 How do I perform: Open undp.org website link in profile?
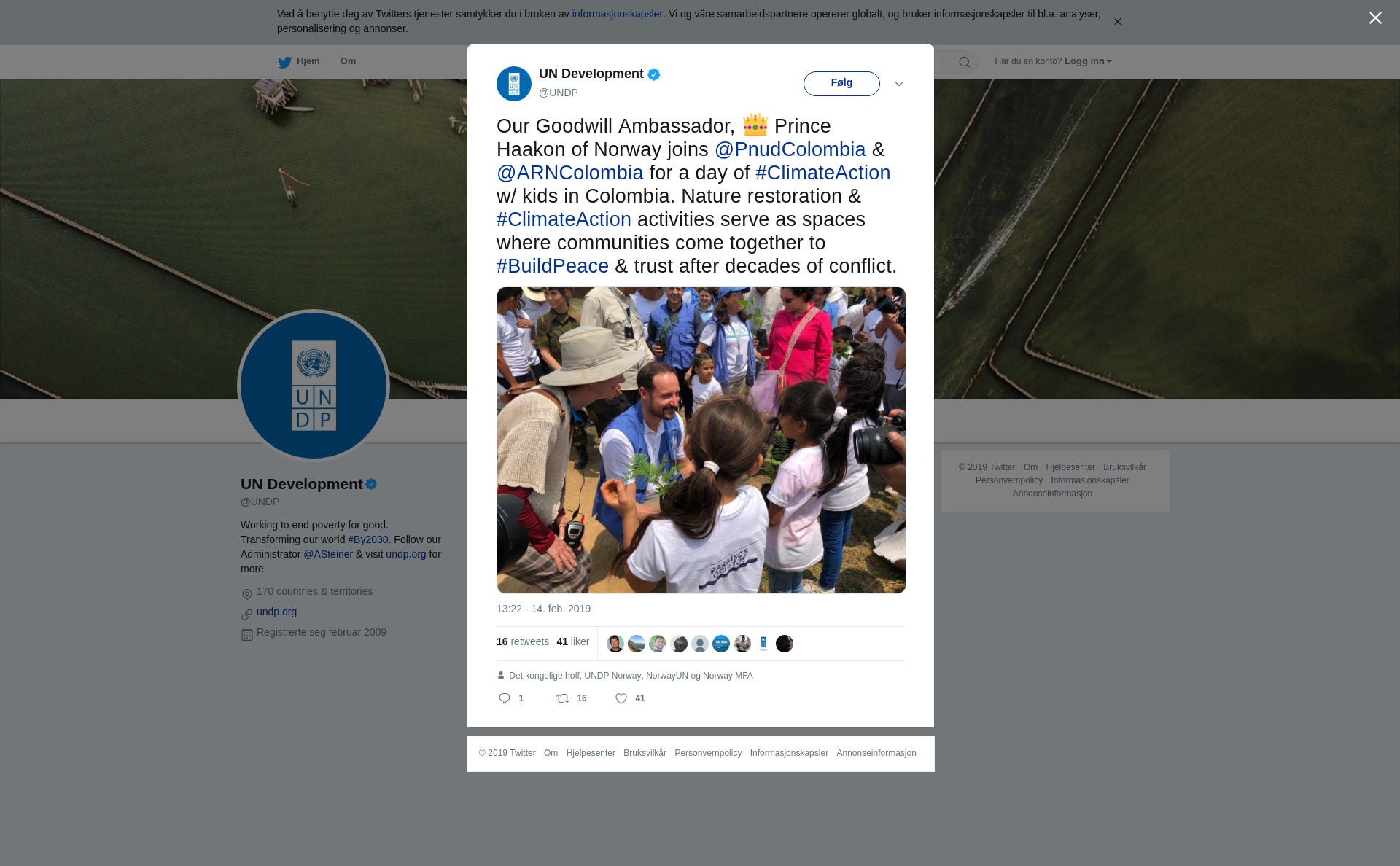pyautogui.click(x=276, y=612)
